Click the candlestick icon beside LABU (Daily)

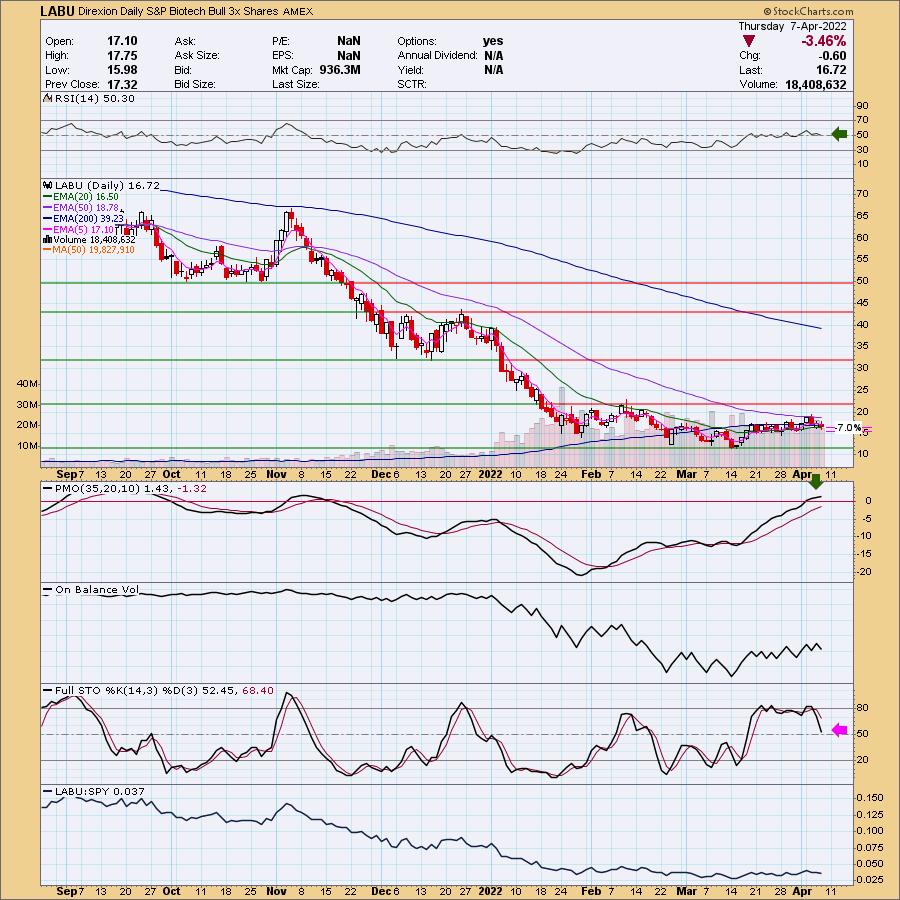[x=48, y=185]
